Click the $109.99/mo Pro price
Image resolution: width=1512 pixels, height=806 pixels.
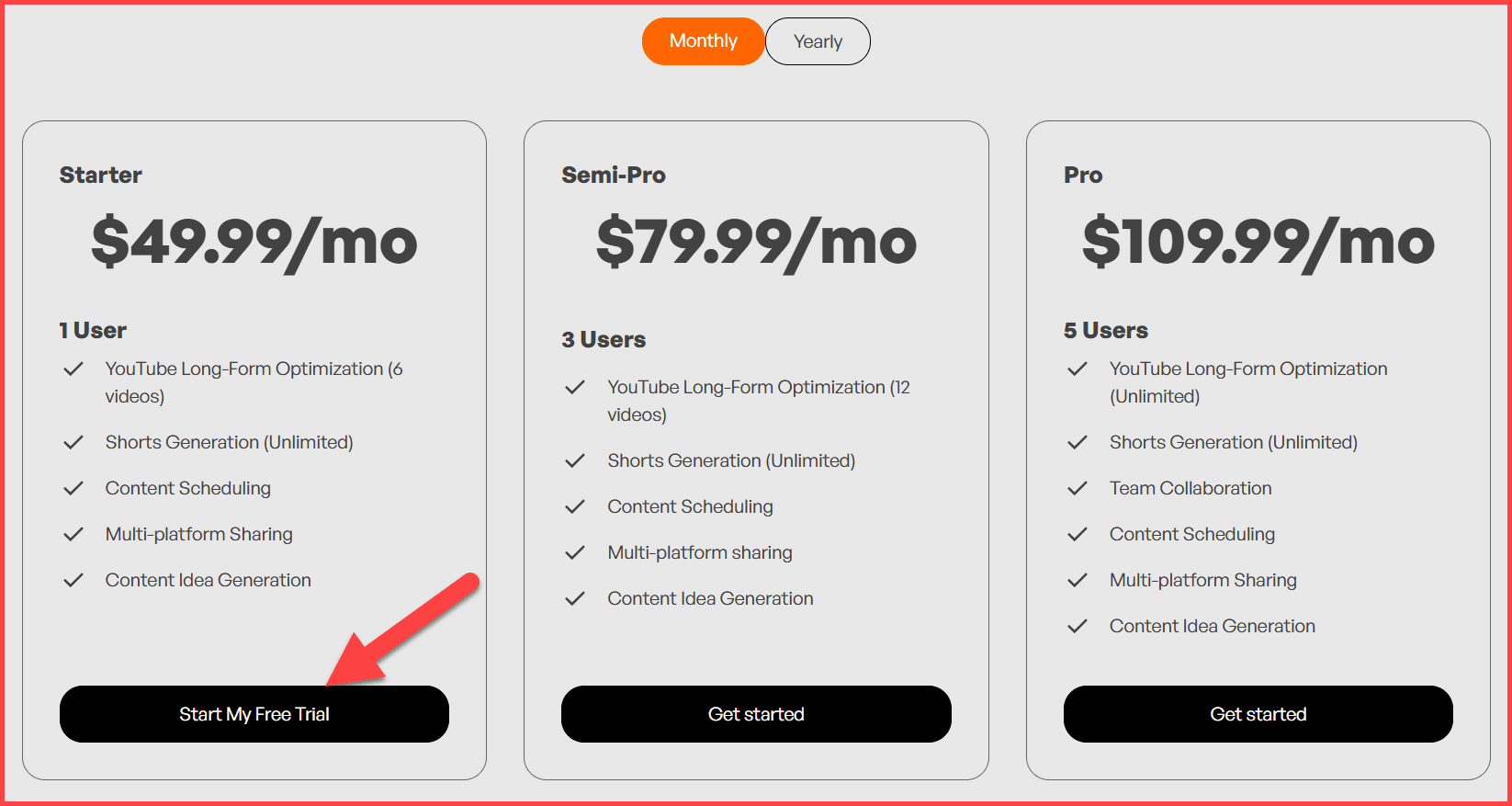1258,243
